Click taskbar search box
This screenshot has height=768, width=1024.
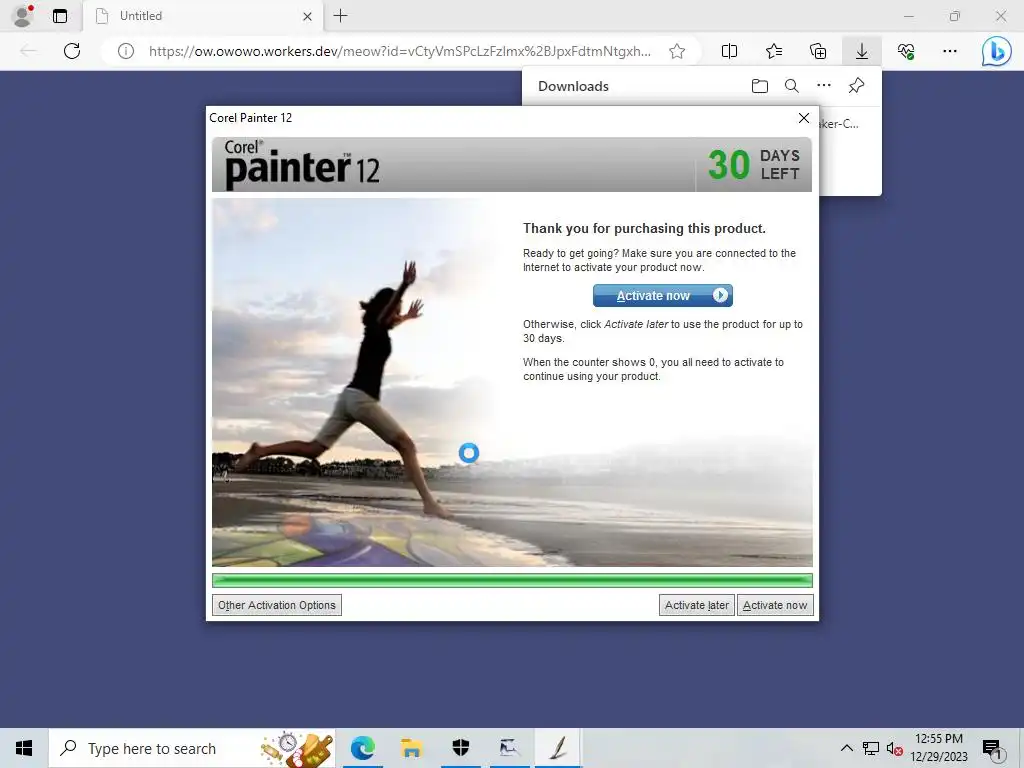[193, 748]
